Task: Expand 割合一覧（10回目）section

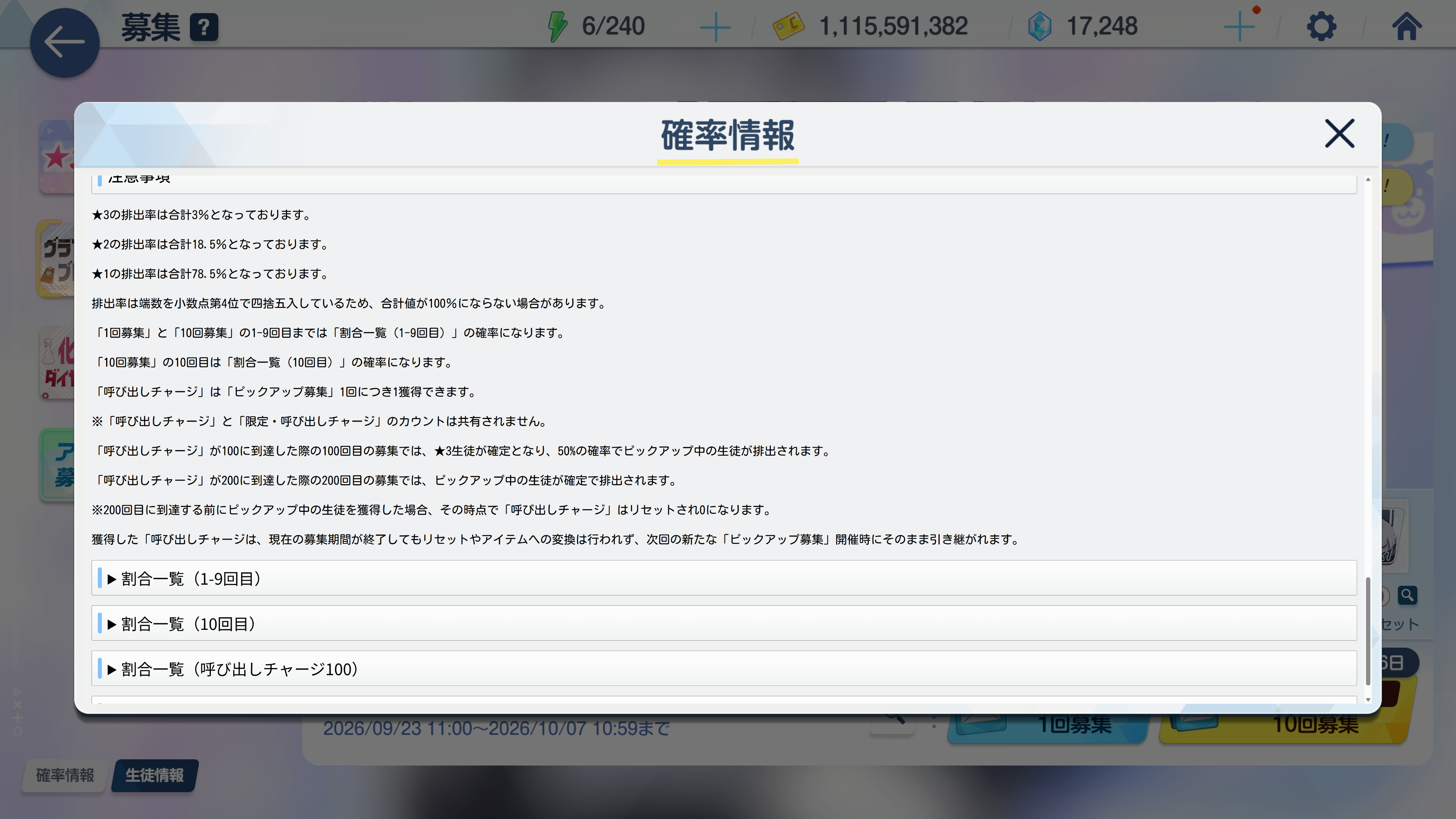Action: pyautogui.click(x=724, y=623)
